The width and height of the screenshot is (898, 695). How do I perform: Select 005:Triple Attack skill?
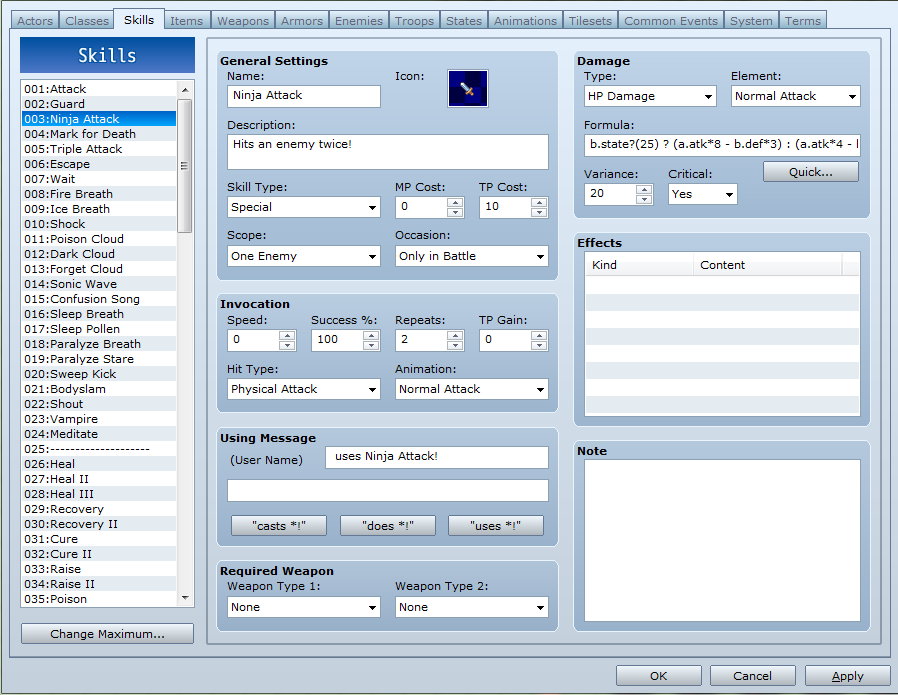tap(99, 149)
